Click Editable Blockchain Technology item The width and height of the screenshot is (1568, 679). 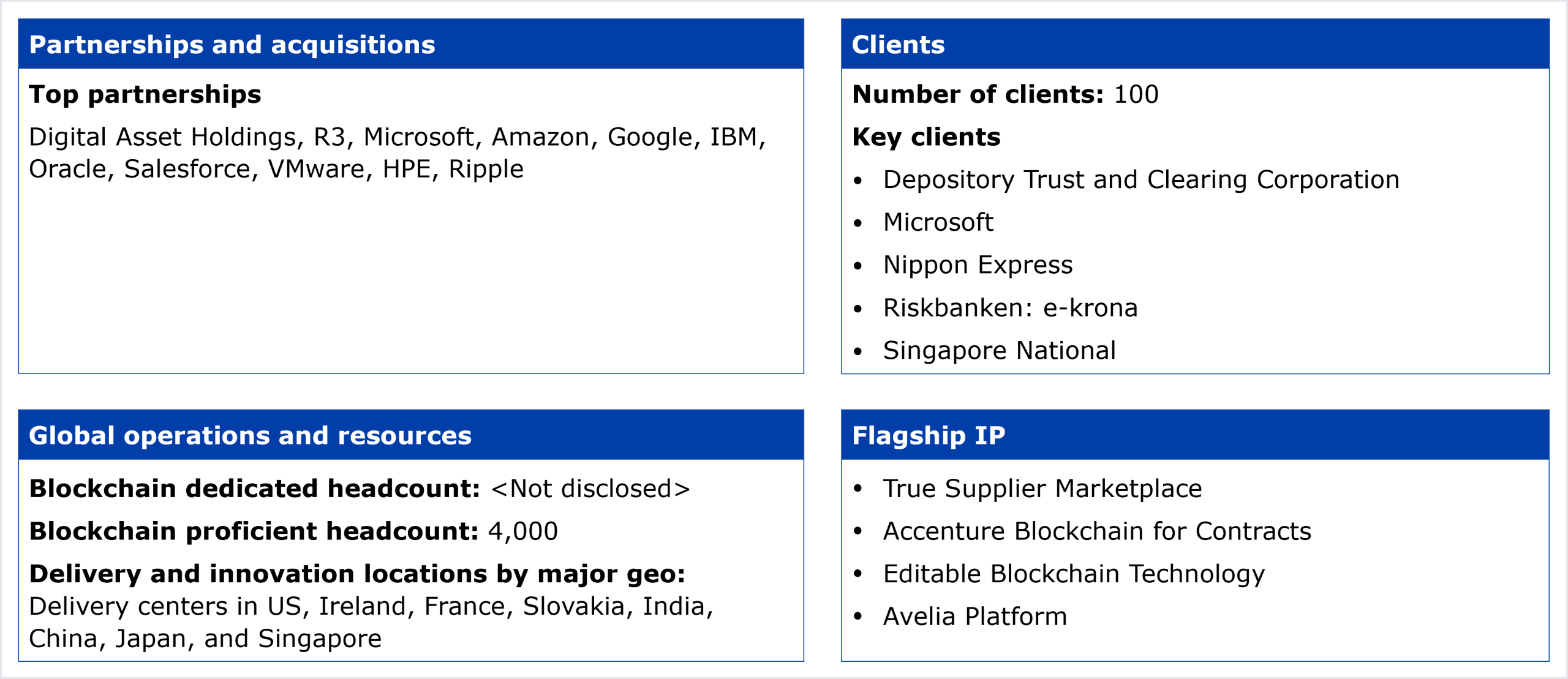coord(1073,574)
